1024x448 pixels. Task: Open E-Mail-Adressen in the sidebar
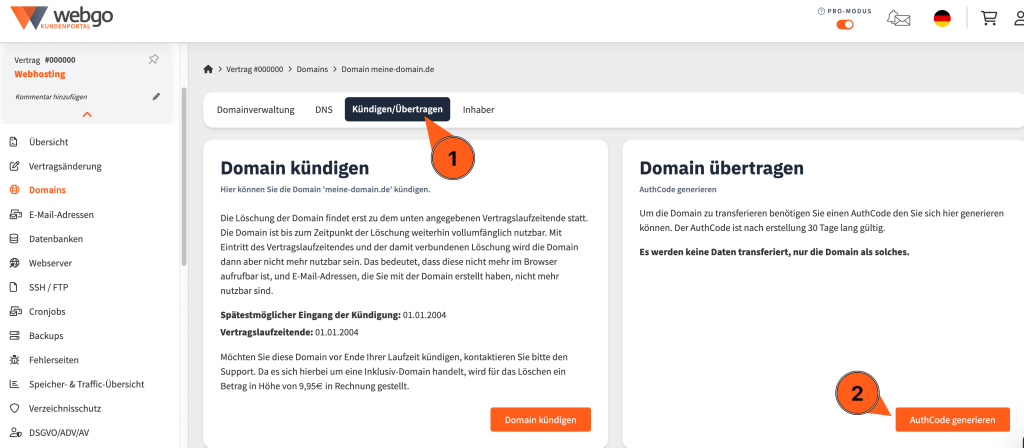click(61, 214)
